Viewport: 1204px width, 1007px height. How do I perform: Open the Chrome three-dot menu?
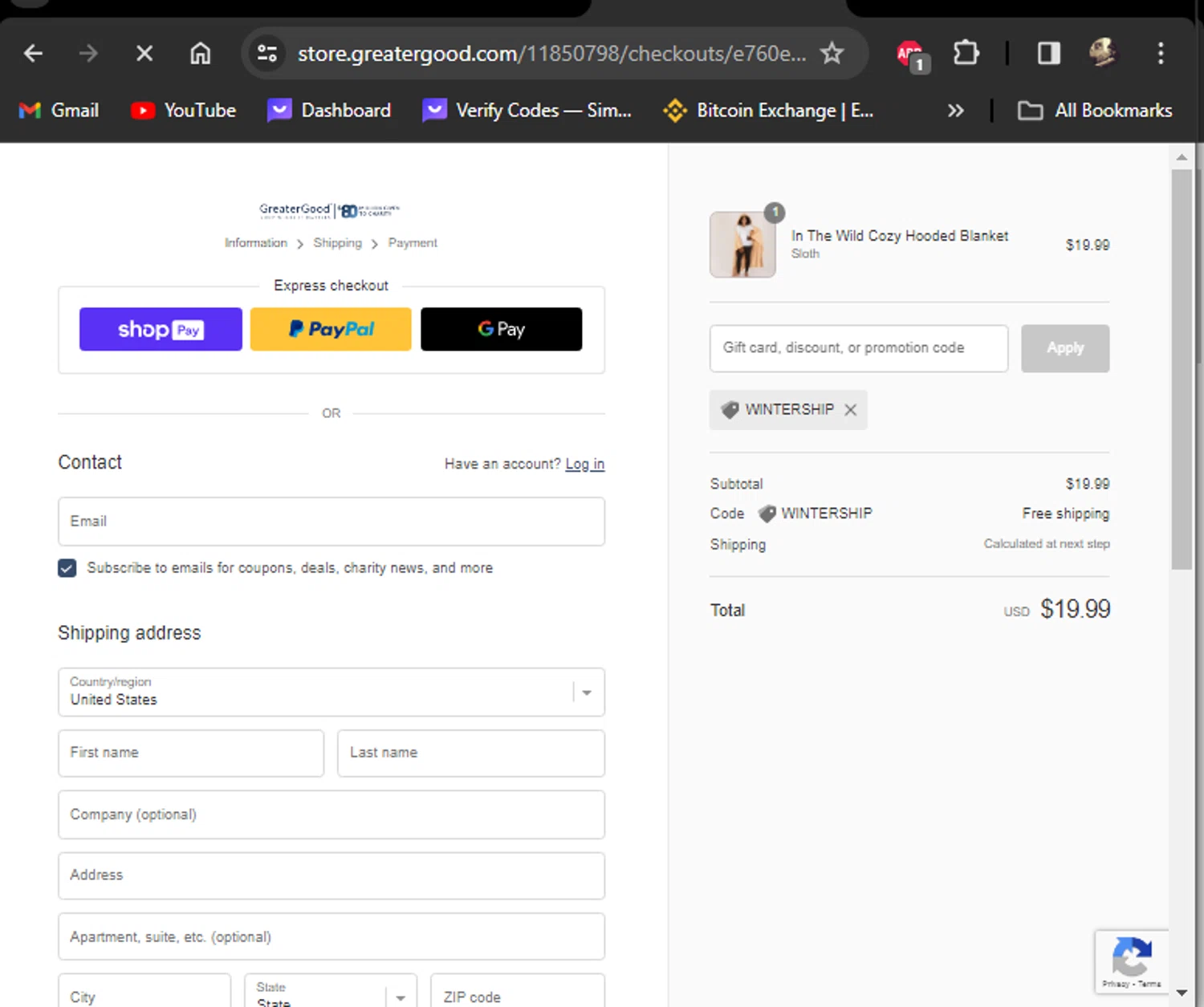pyautogui.click(x=1161, y=54)
